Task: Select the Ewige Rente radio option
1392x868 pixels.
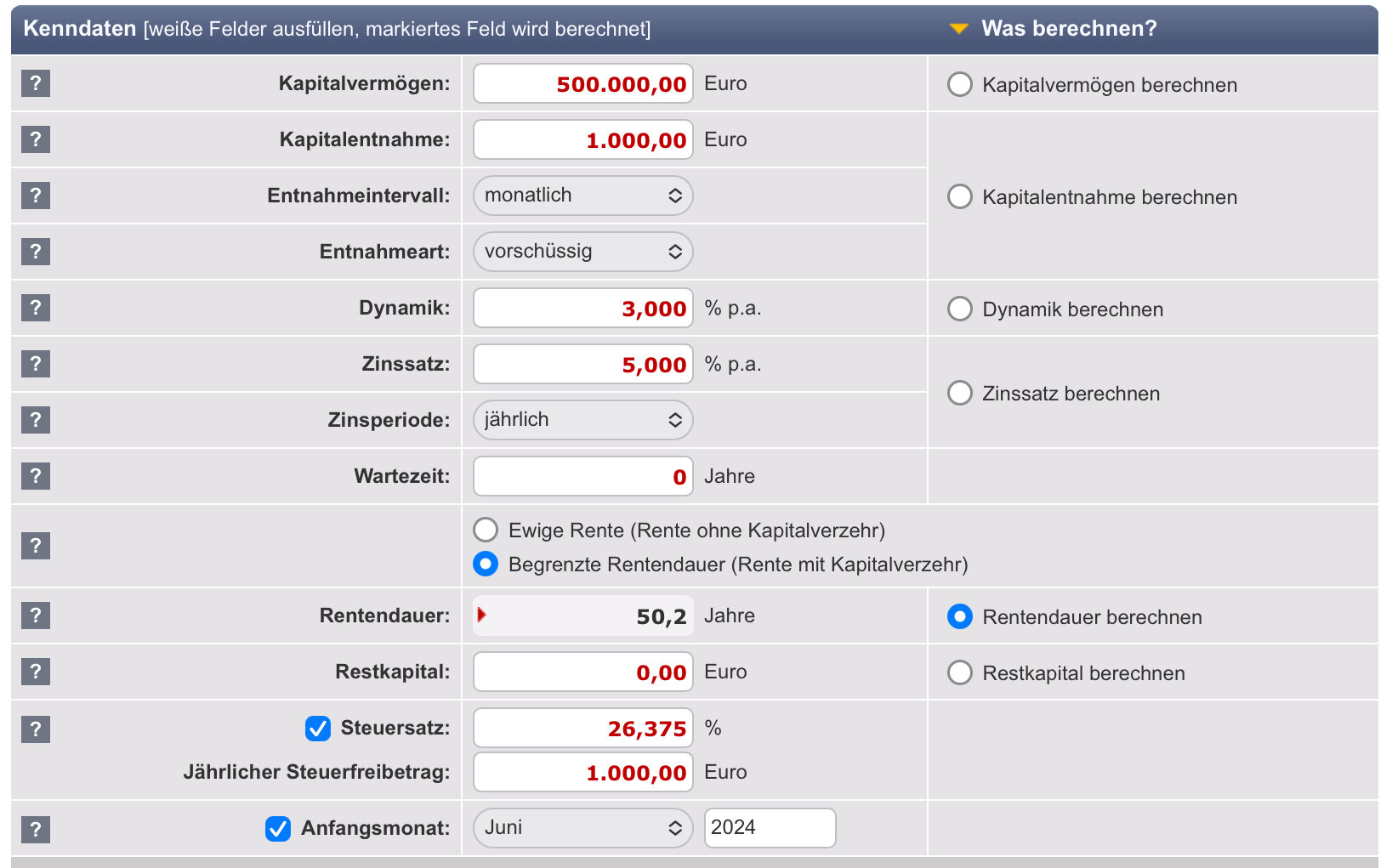Action: (486, 530)
